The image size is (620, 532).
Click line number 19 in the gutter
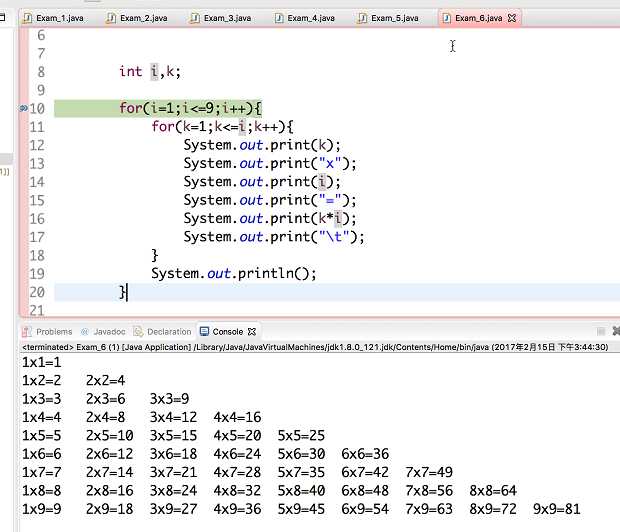point(37,274)
